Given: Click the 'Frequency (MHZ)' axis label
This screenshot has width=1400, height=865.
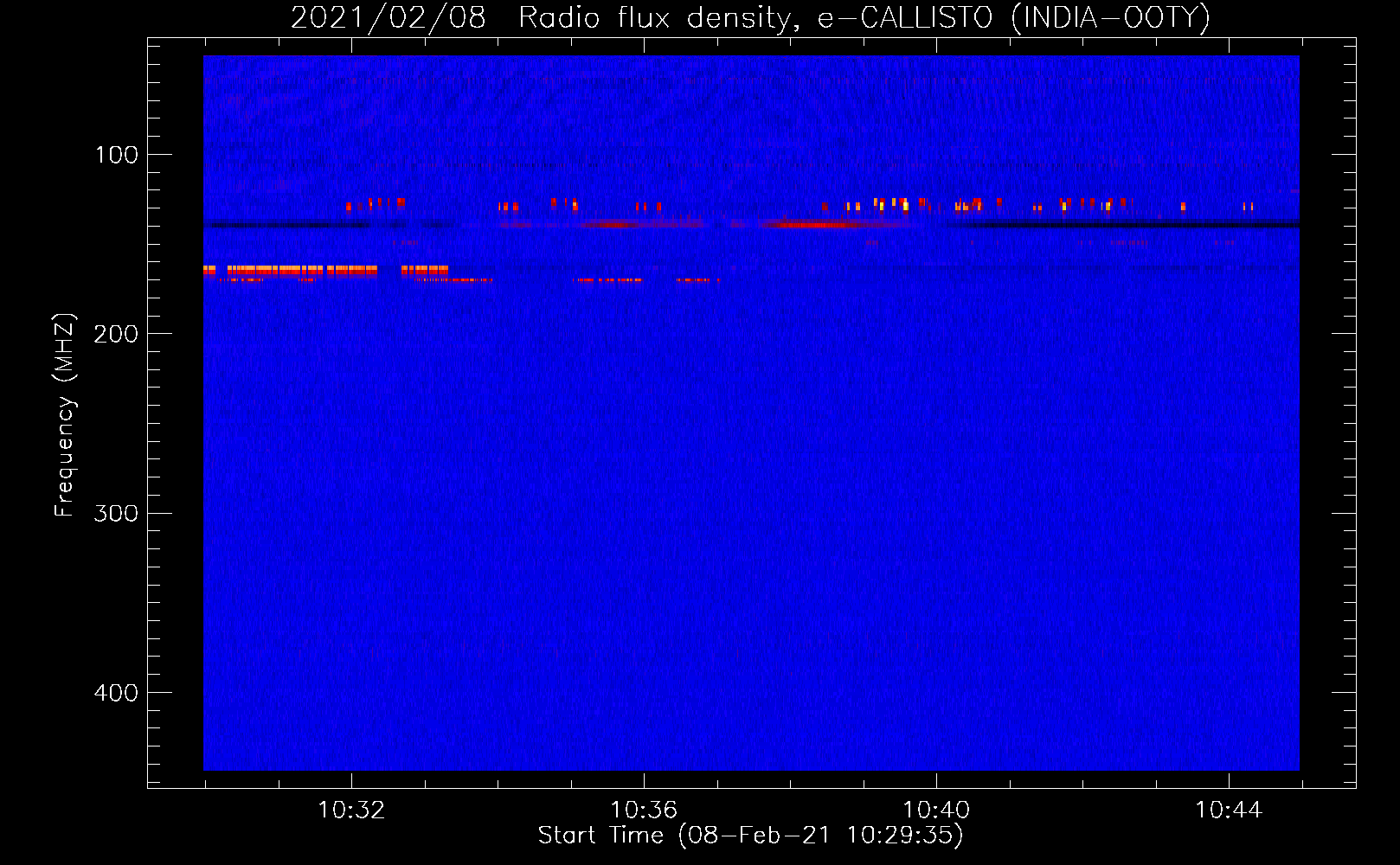Looking at the screenshot, I should coord(65,415).
